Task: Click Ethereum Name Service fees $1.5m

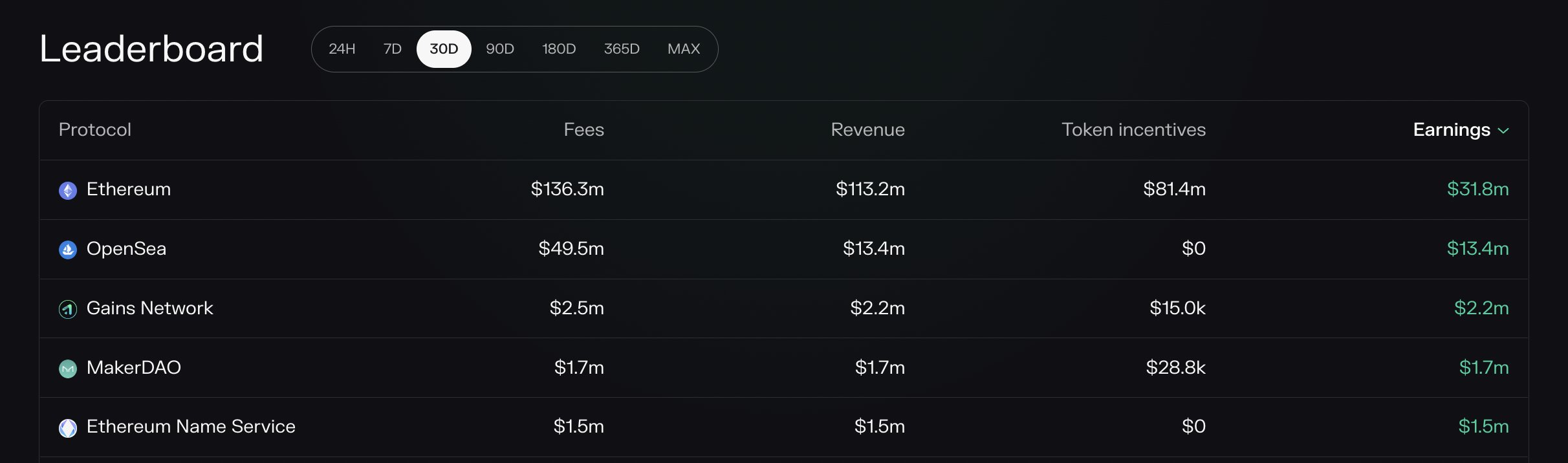Action: [x=578, y=427]
